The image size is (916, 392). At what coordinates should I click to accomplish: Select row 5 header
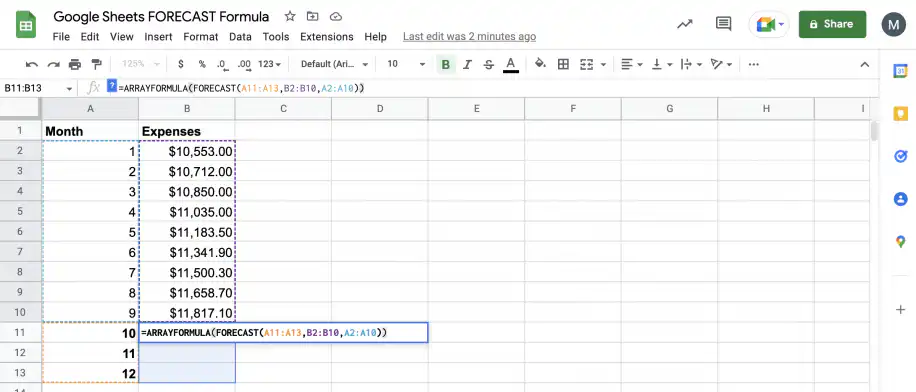(20, 211)
